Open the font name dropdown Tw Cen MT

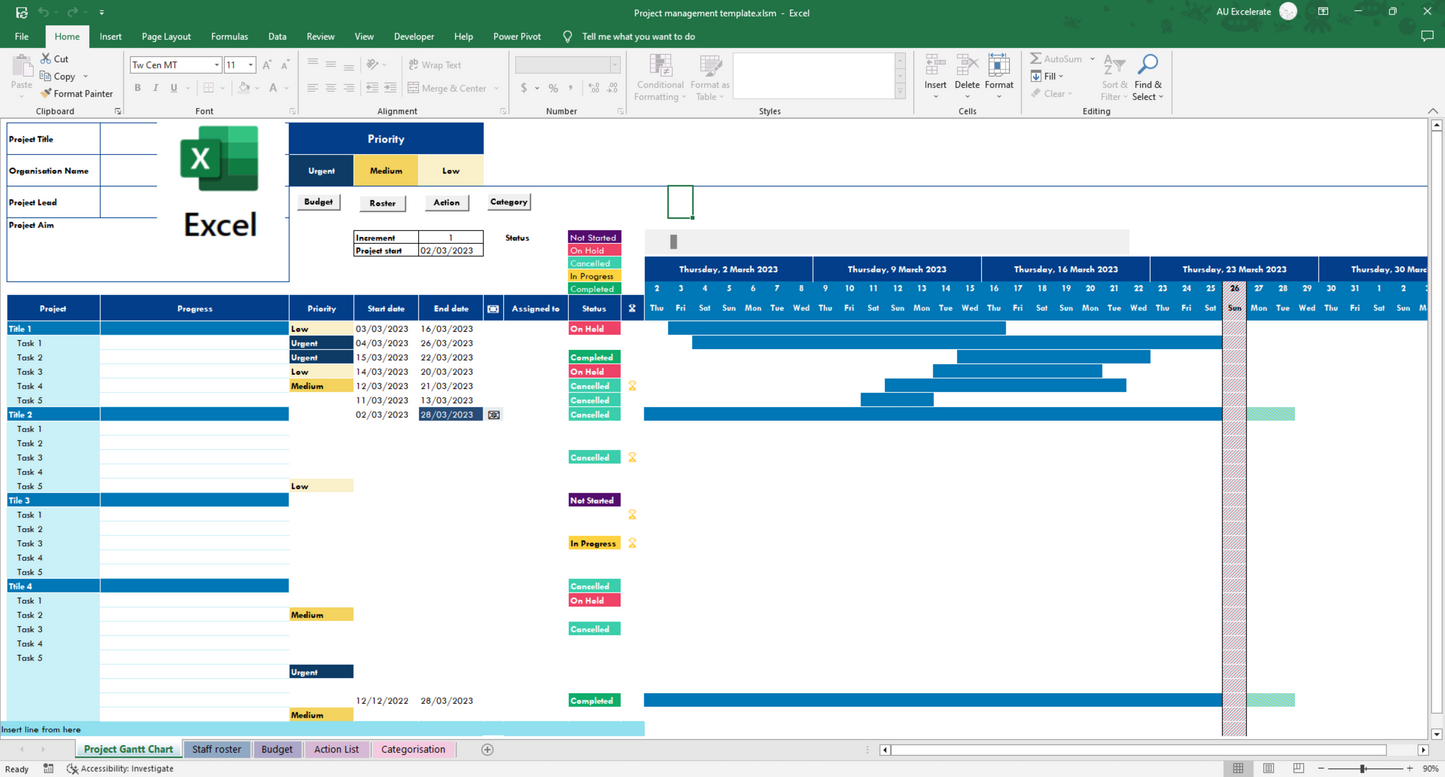[216, 65]
